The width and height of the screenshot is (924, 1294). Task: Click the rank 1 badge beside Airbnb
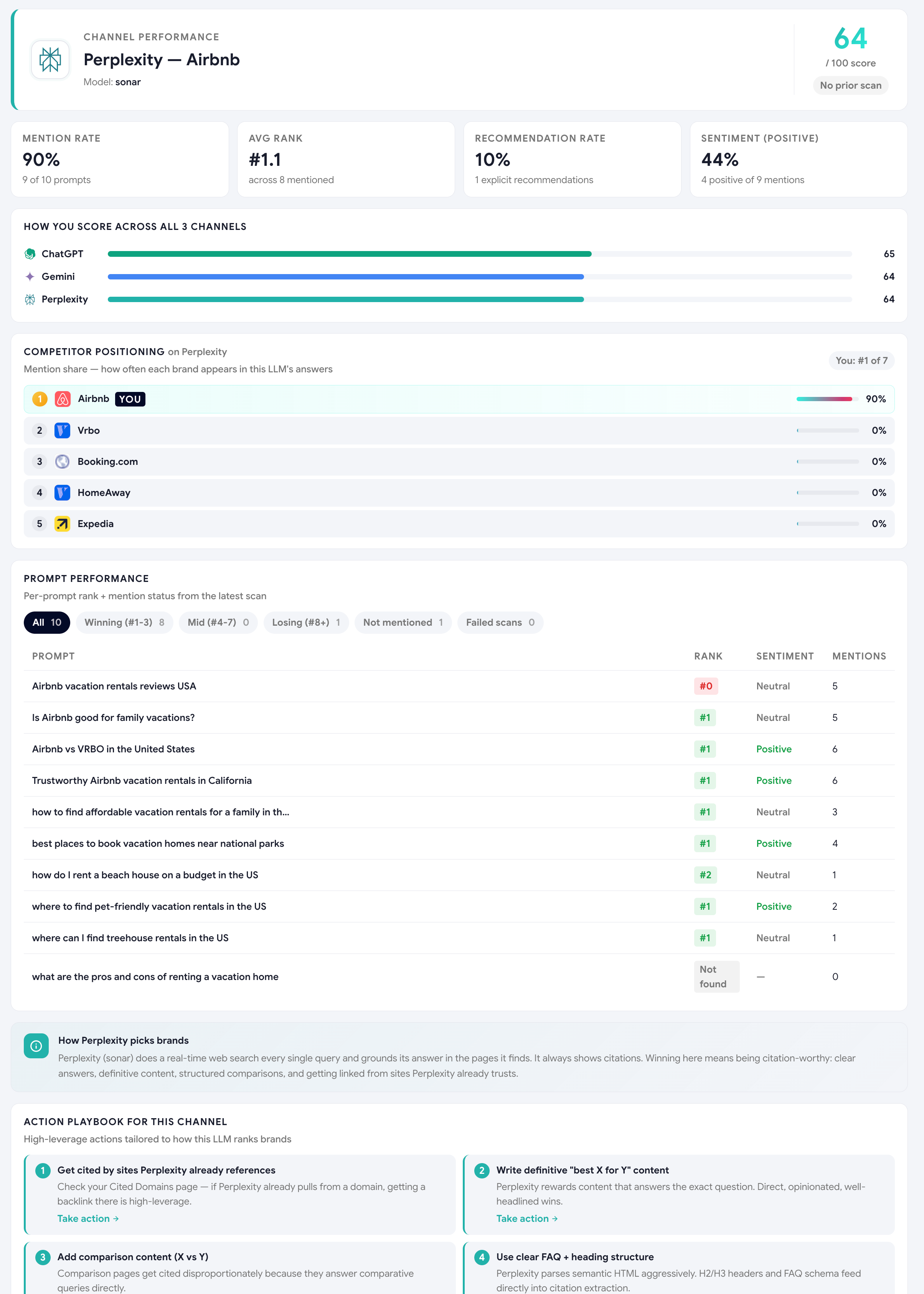(40, 399)
